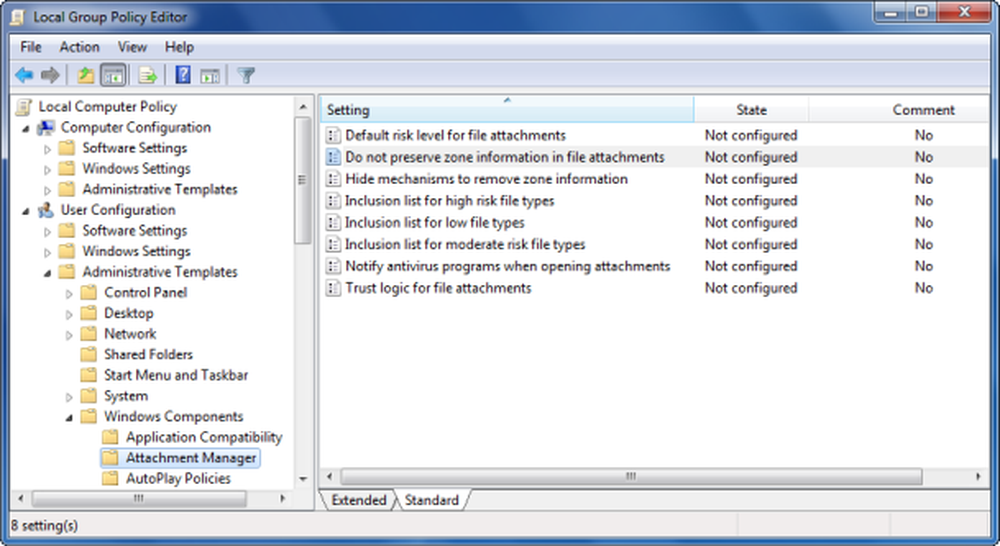
Task: Expand the System tree node
Action: click(x=69, y=397)
